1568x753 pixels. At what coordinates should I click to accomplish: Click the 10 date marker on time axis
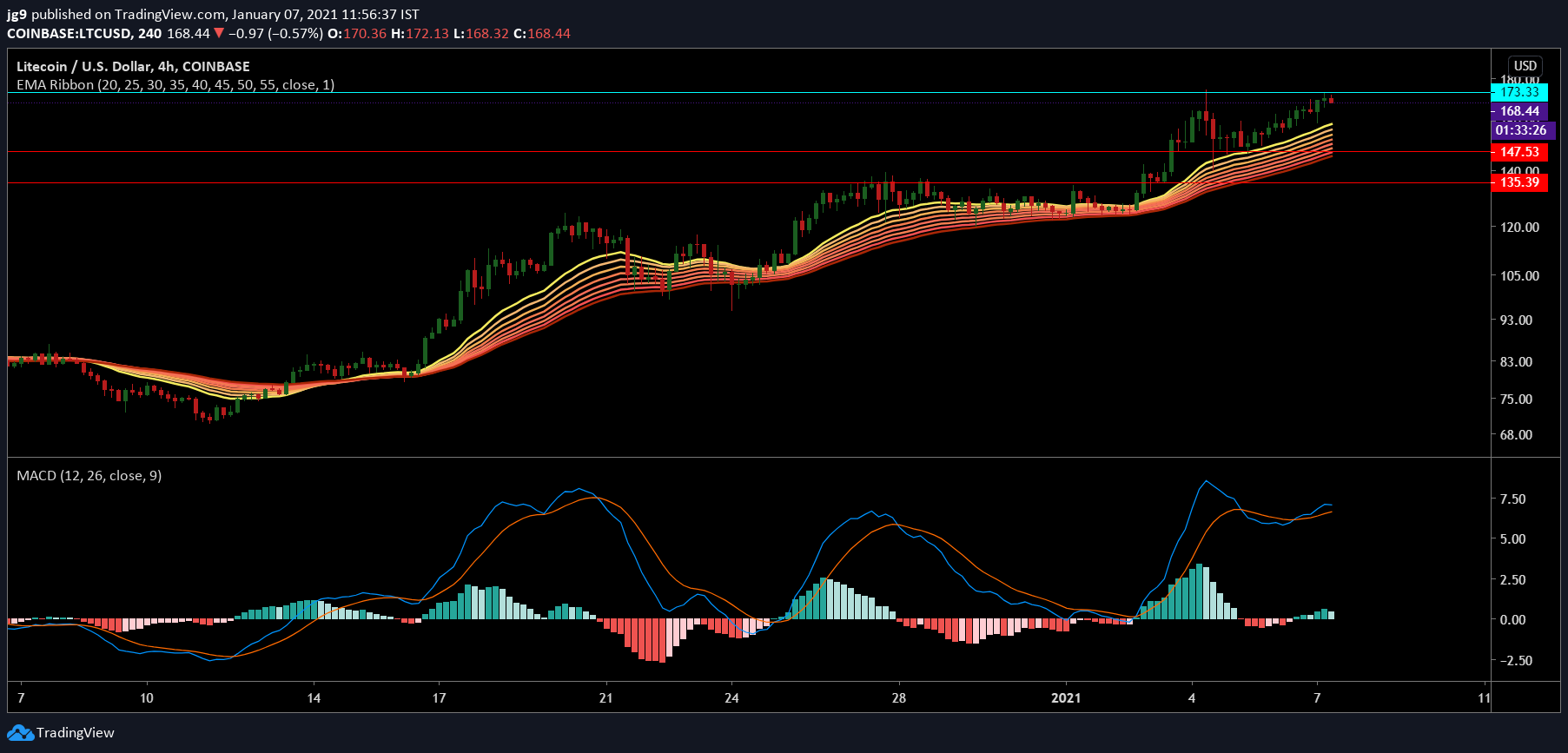coord(147,698)
